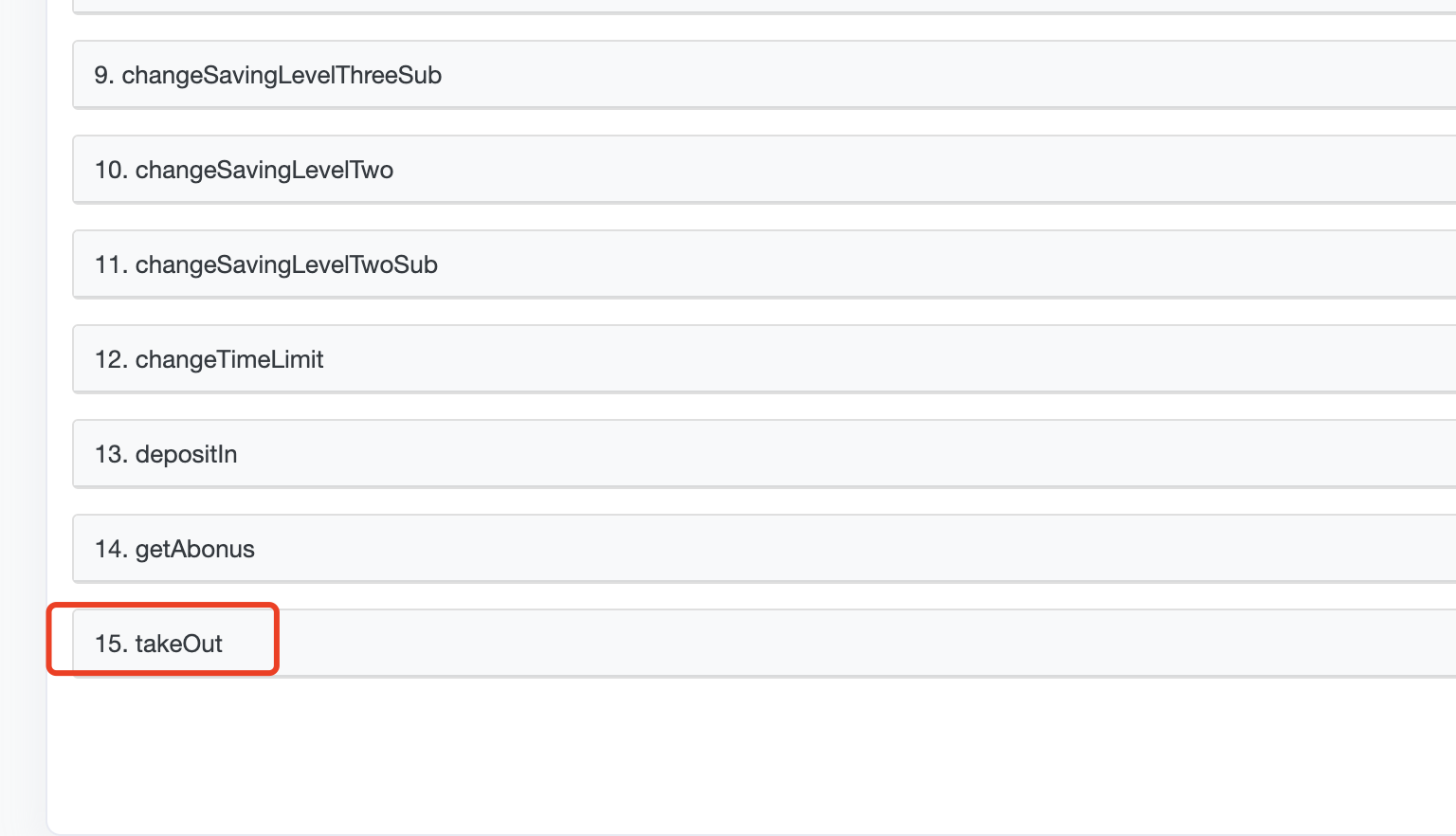Expand the changeSavingLevelThreeSub section
Image resolution: width=1456 pixels, height=836 pixels.
pyautogui.click(x=758, y=75)
